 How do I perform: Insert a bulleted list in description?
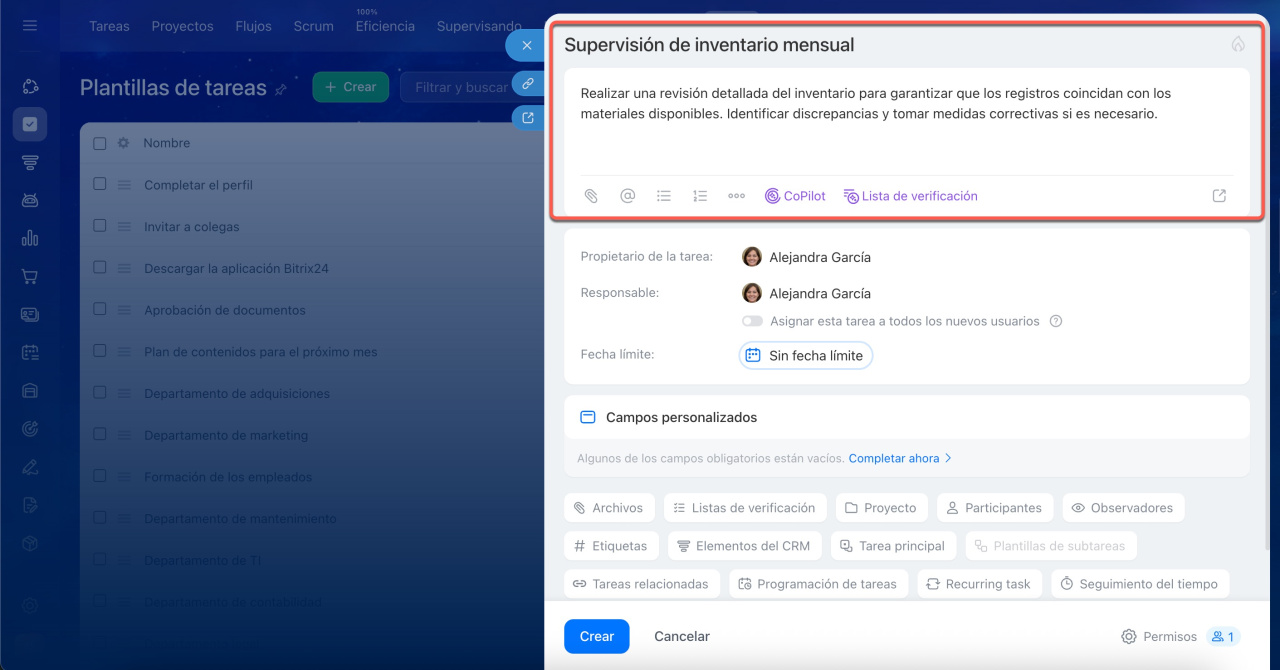(664, 196)
